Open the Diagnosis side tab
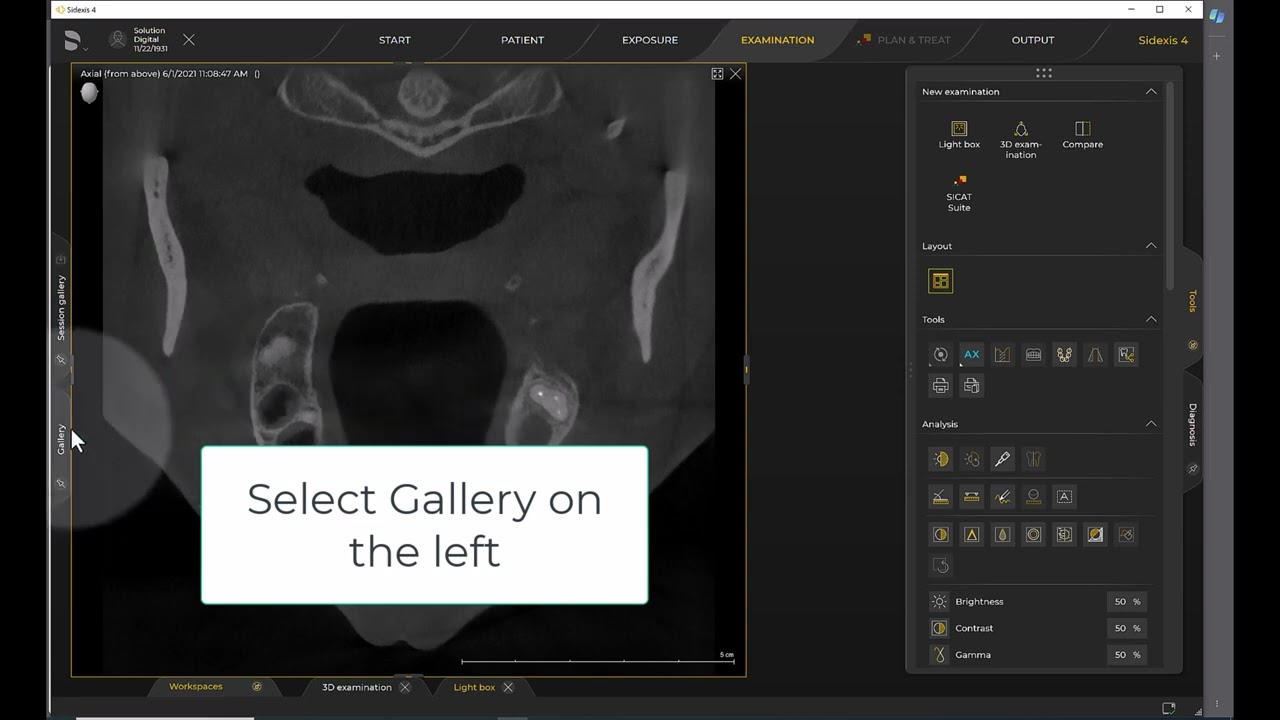The image size is (1280, 720). [x=1192, y=425]
